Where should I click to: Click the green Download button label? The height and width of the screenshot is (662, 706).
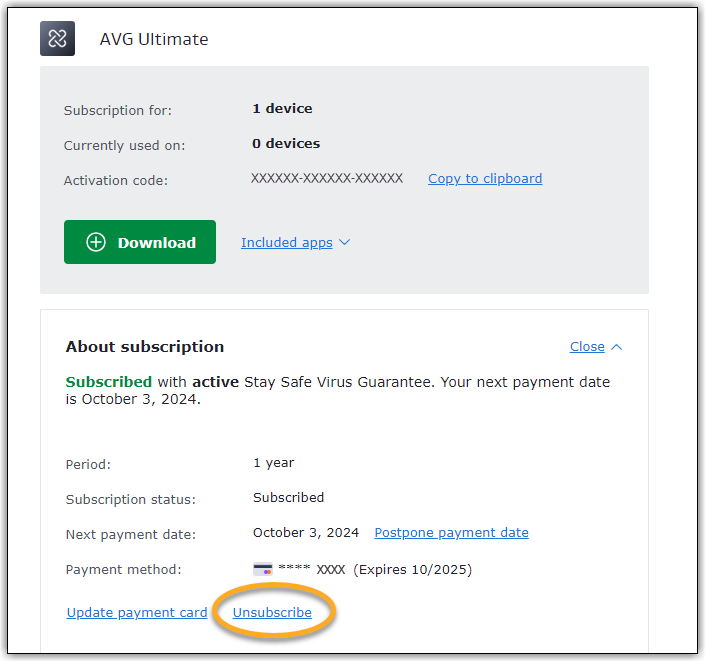click(x=157, y=243)
